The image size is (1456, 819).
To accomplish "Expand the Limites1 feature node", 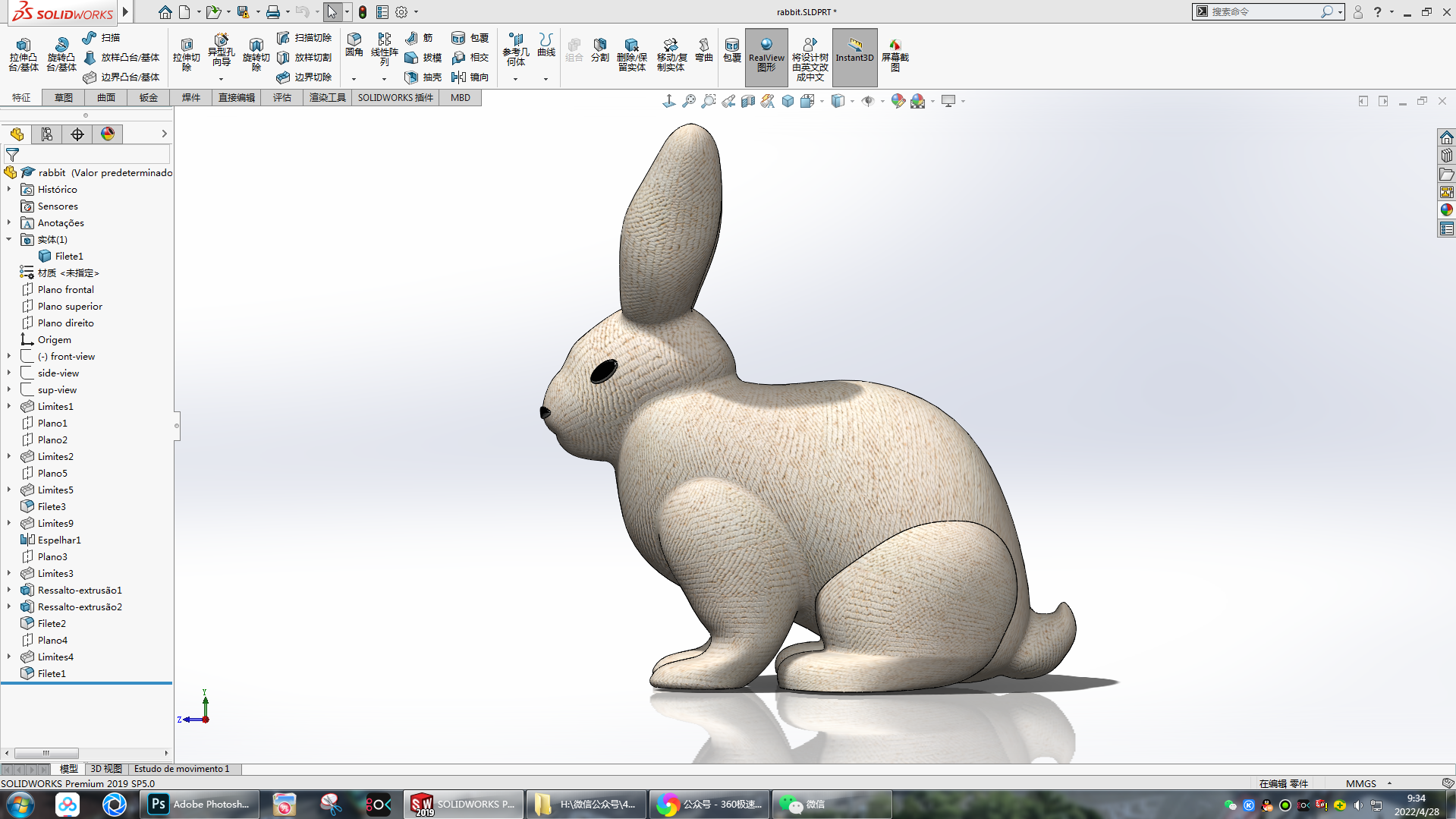I will point(9,407).
